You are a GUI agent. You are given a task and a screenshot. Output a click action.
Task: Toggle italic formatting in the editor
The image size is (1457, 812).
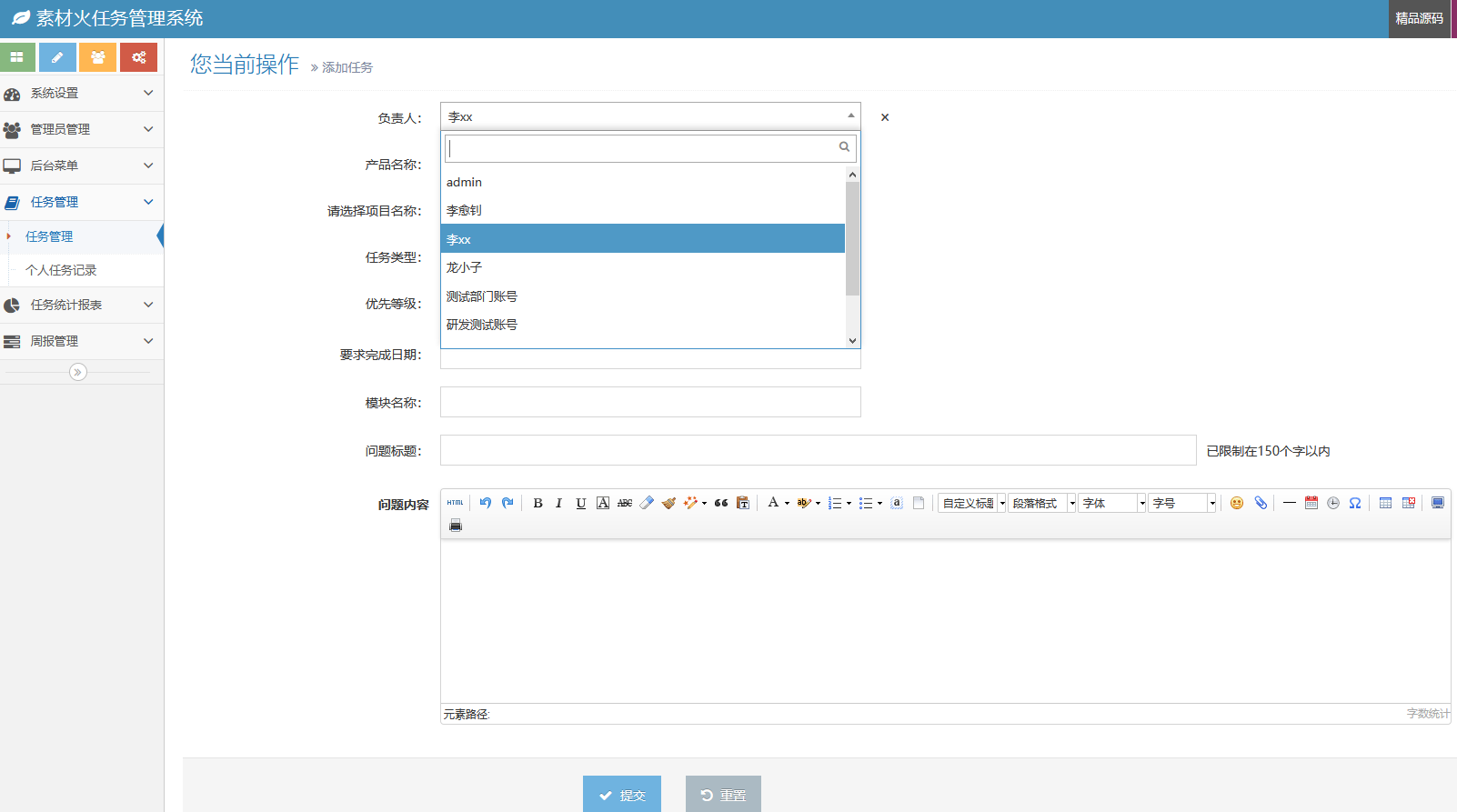(558, 503)
